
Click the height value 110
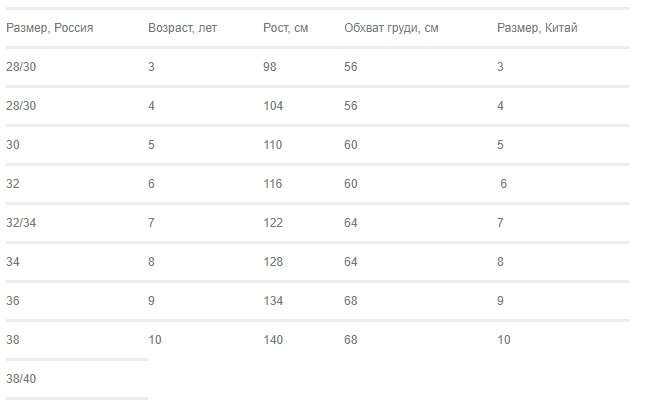pos(273,145)
